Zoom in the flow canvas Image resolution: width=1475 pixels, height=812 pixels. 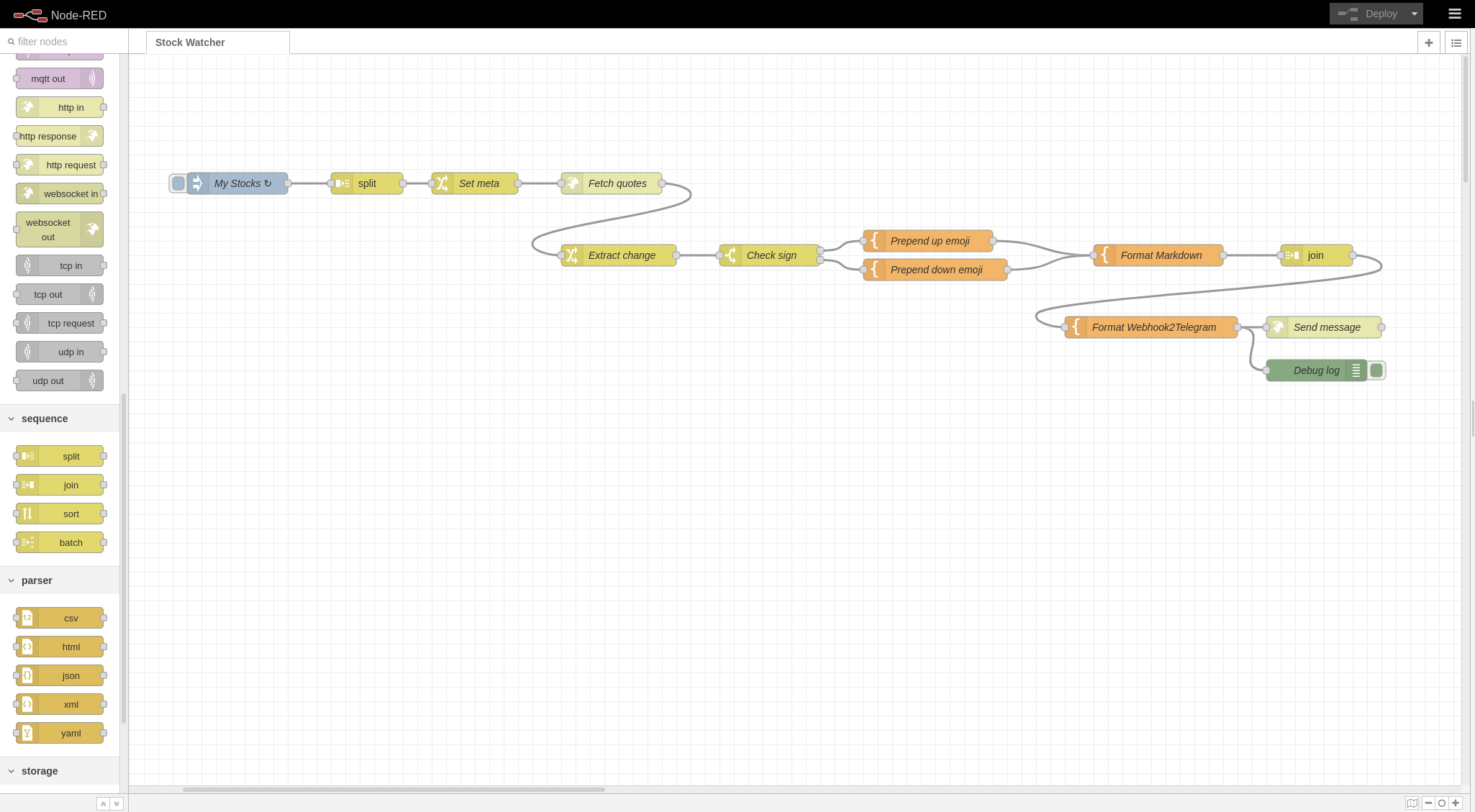1456,803
